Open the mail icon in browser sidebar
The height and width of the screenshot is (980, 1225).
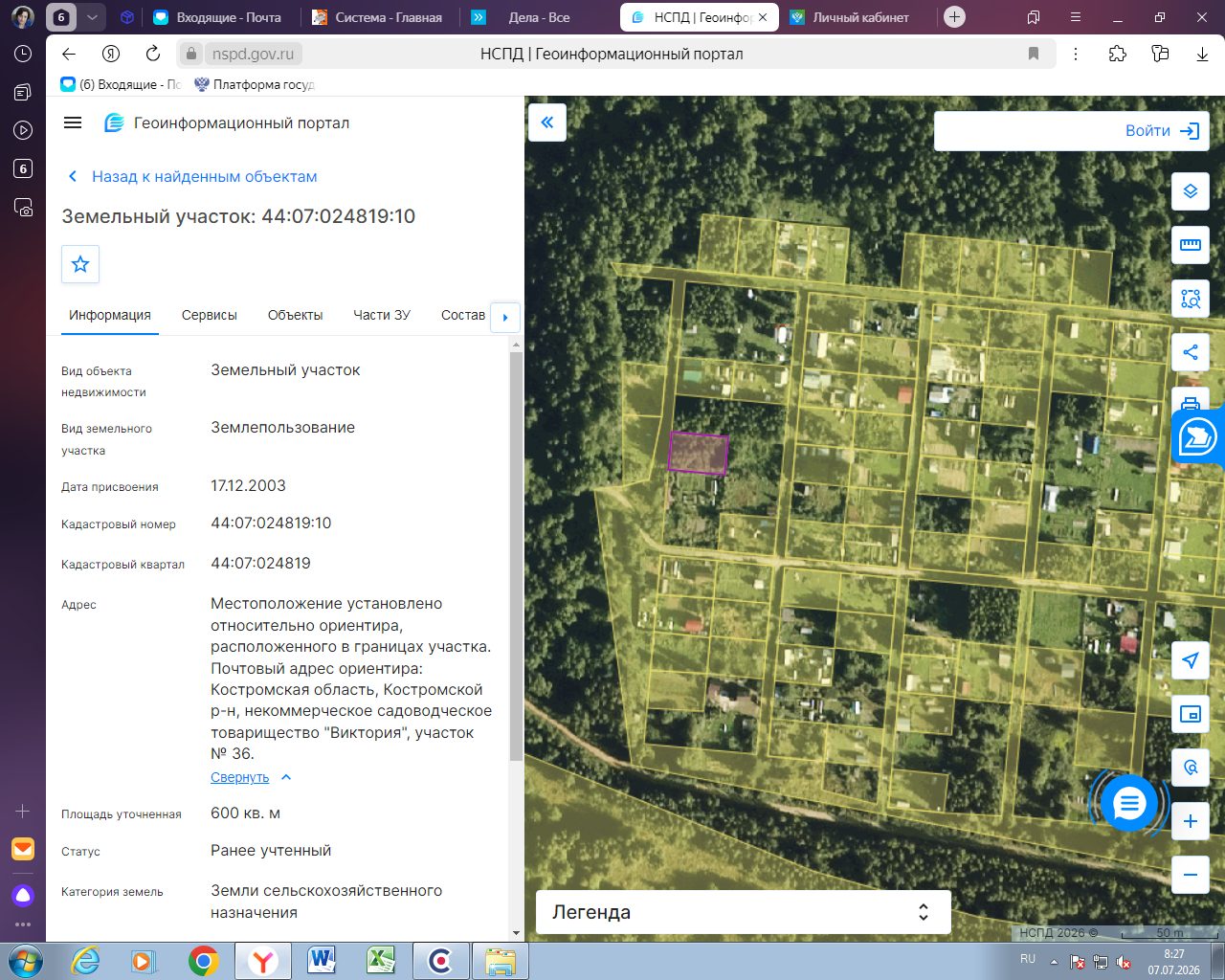[23, 849]
